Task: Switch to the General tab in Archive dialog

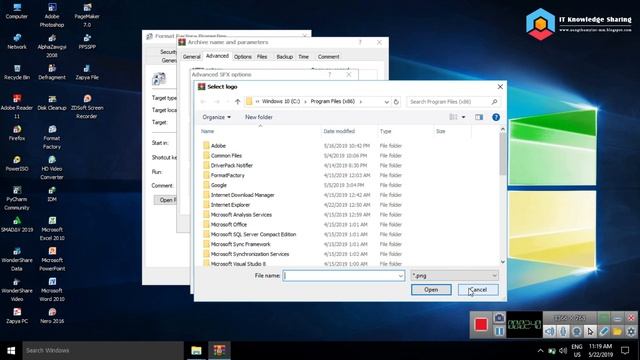Action: tap(191, 57)
